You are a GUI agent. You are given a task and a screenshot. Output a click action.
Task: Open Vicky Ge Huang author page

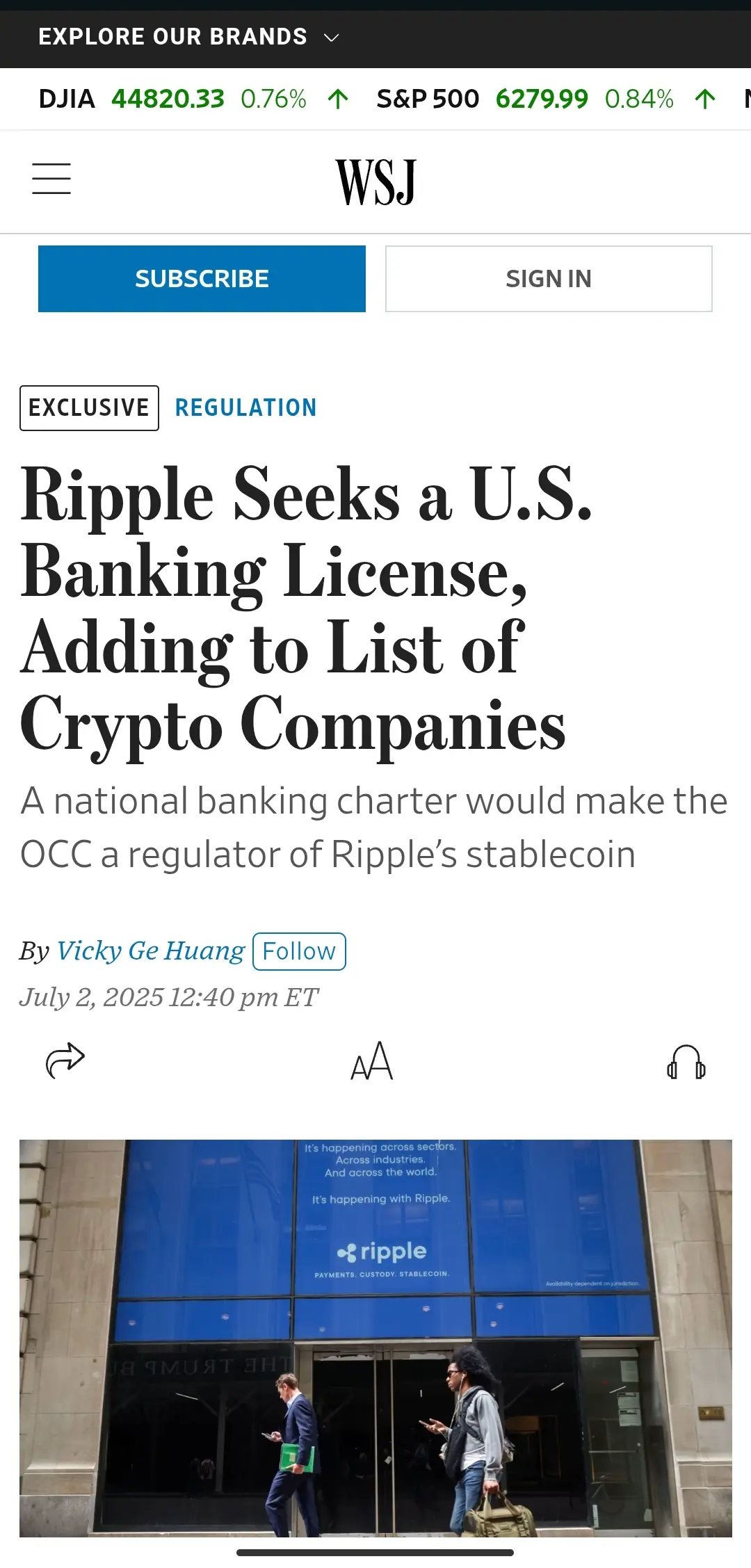point(150,951)
